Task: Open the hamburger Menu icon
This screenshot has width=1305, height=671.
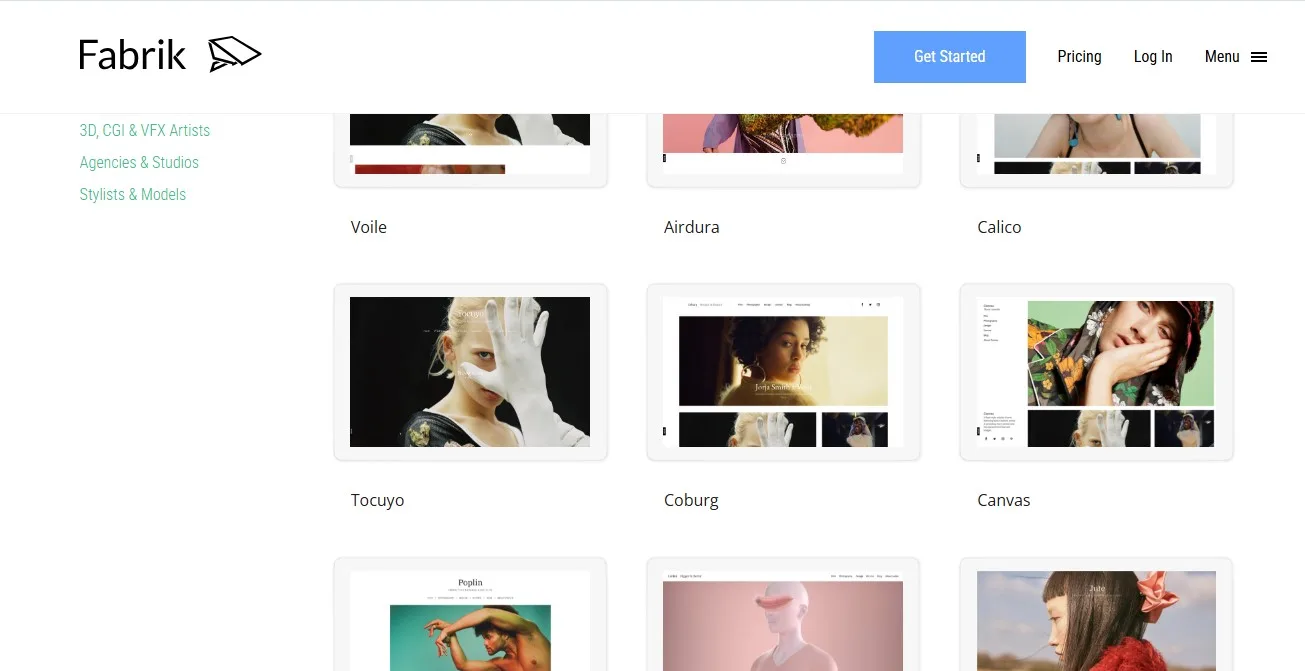Action: pos(1259,57)
